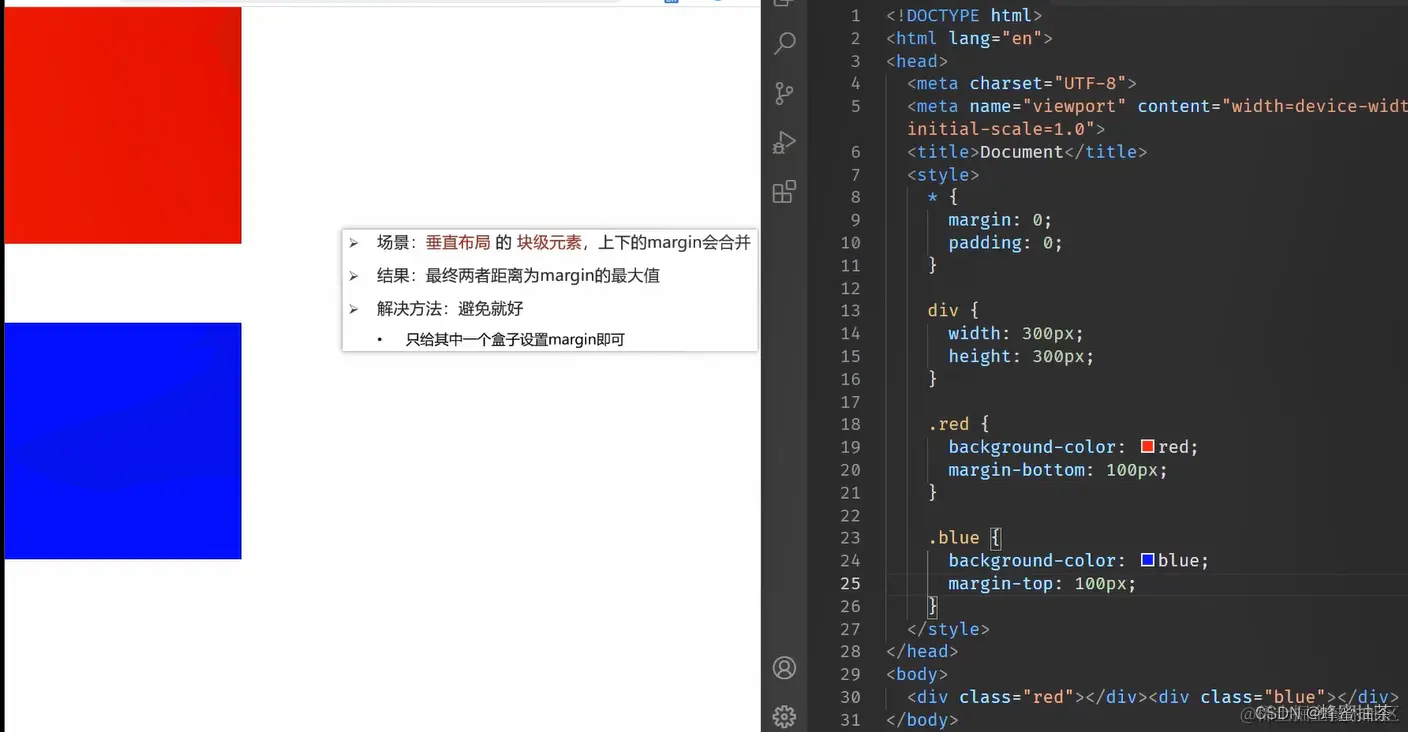Click the CSDN @蜂蜜抽茶 watermark link

coord(1320,712)
